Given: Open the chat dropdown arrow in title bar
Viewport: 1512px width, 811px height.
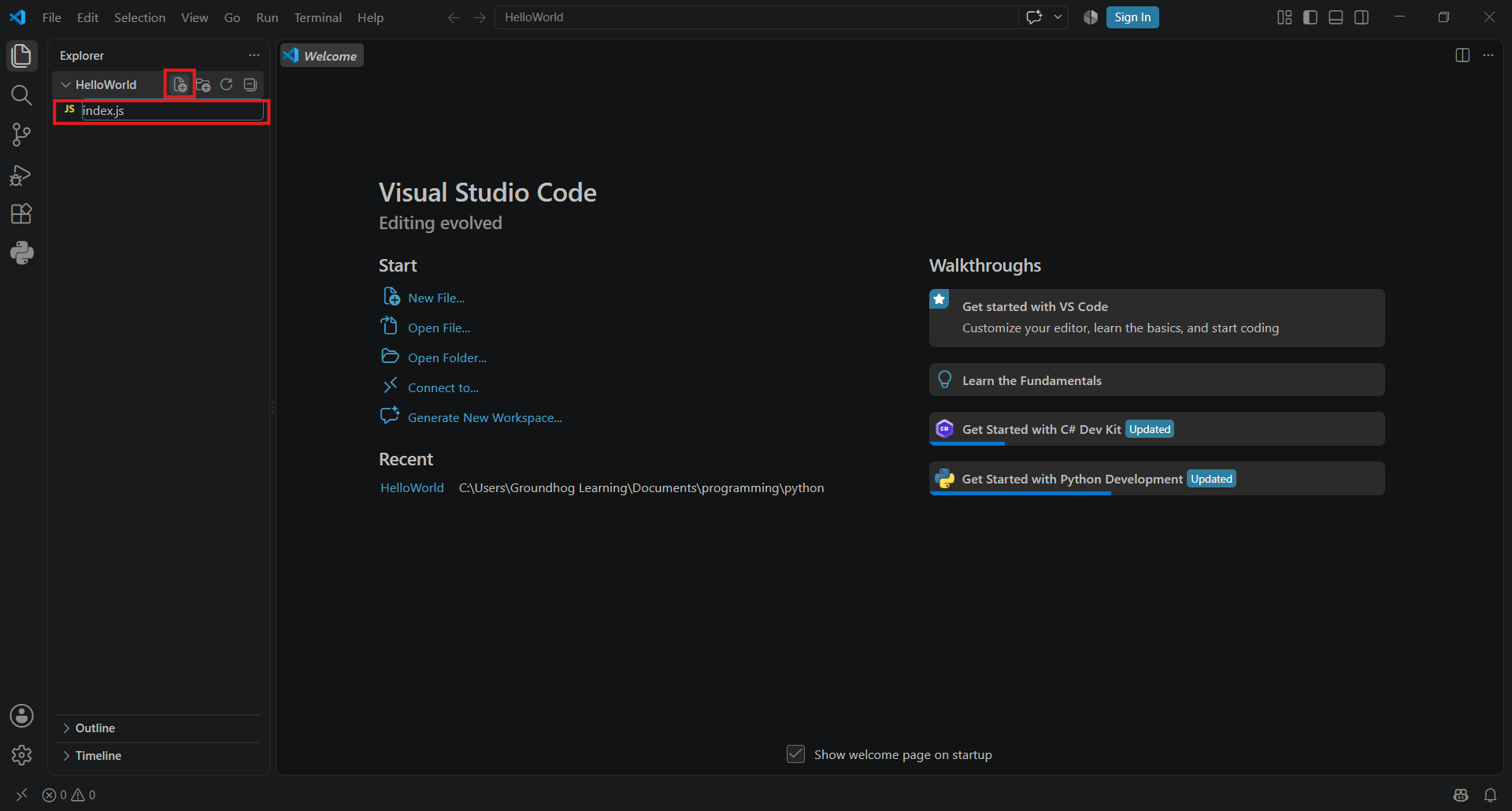Looking at the screenshot, I should (1058, 17).
